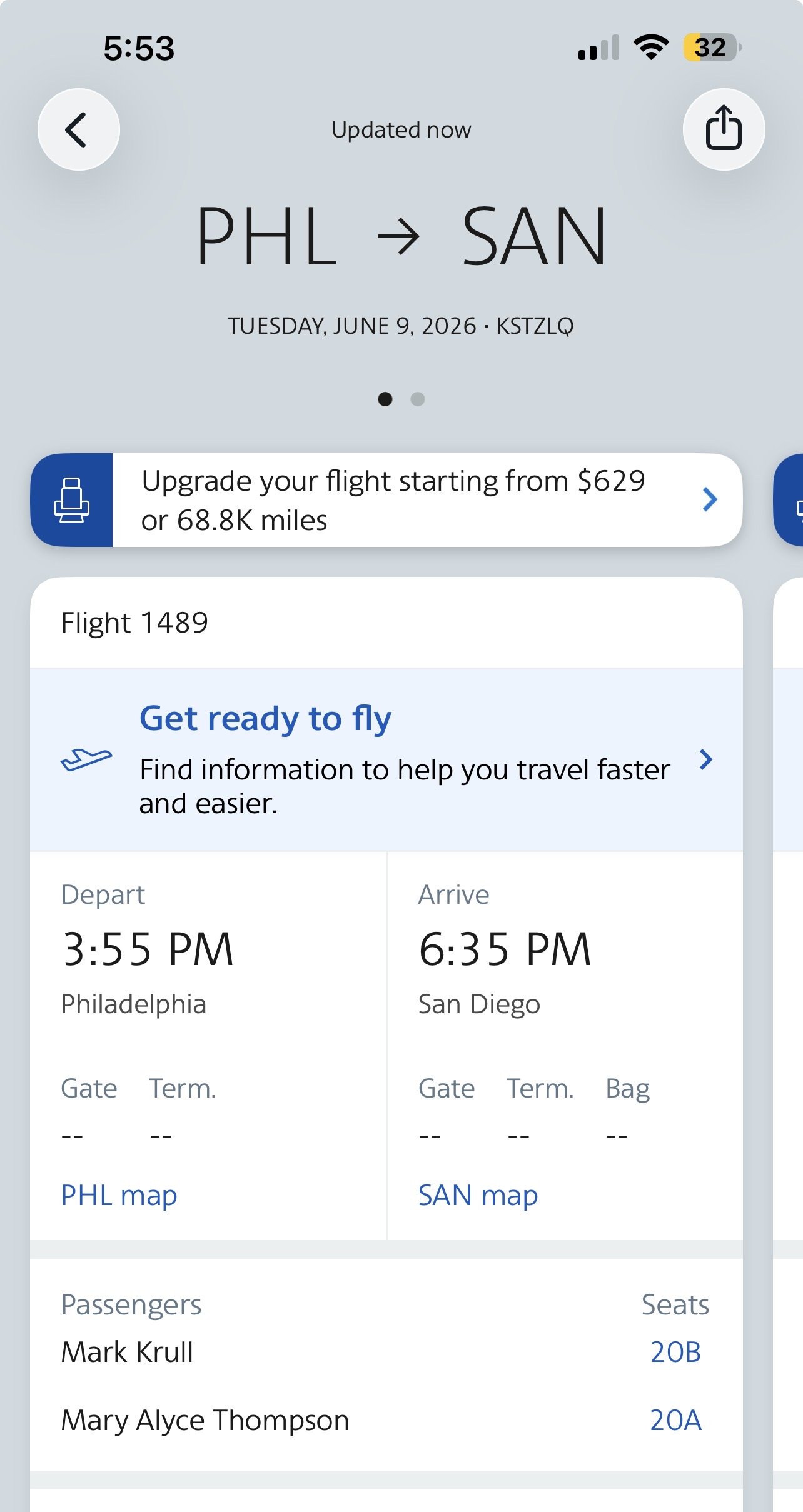Go to the first page dot
This screenshot has width=803, height=1512.
pos(385,399)
